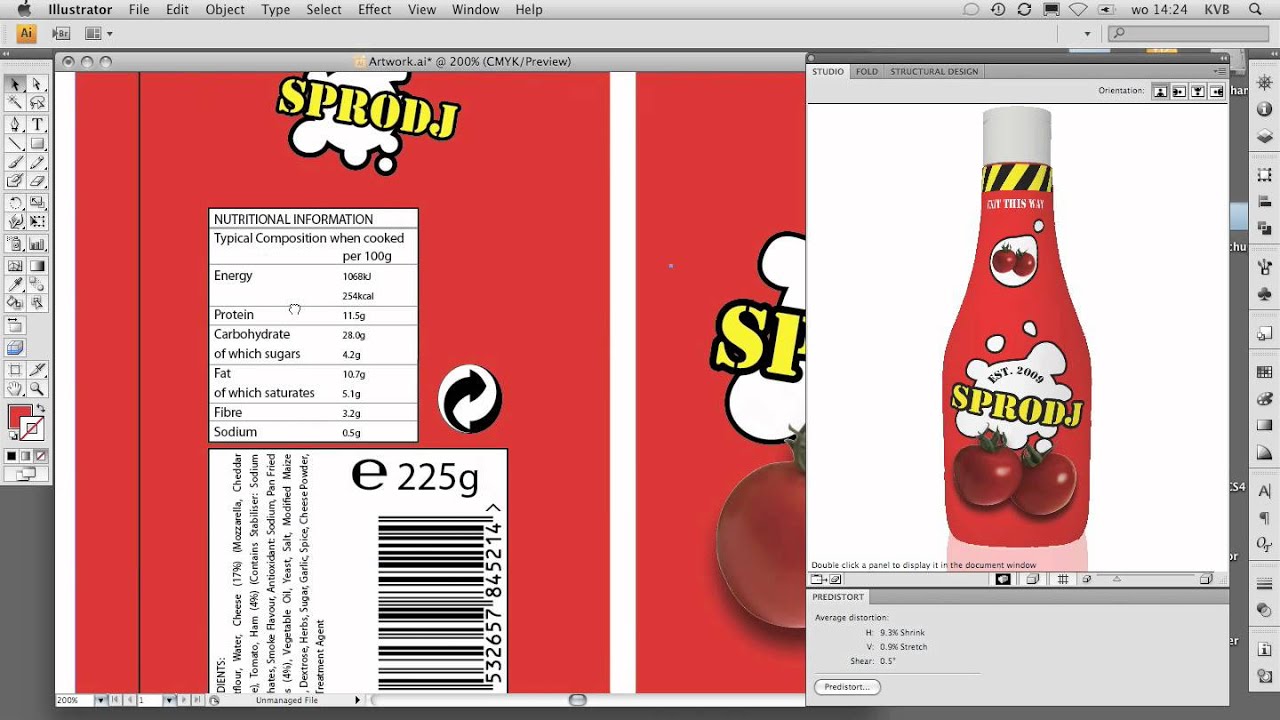Set second orientation option in Studio panel
The image size is (1280, 720).
pyautogui.click(x=1179, y=91)
